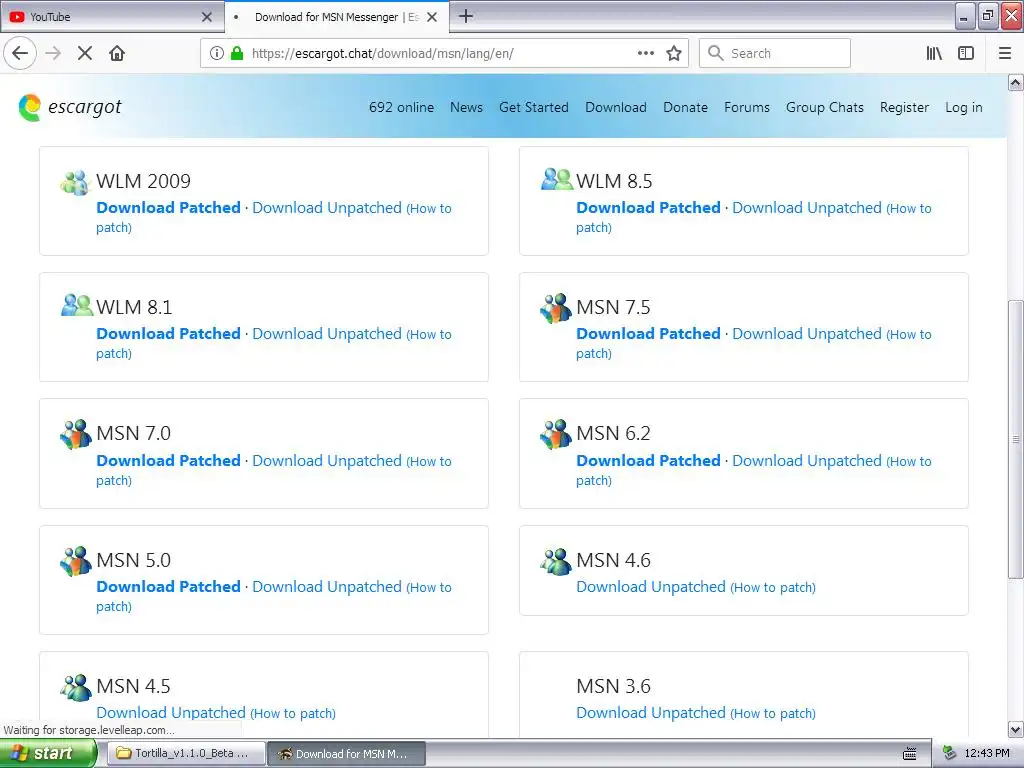Screen dimensions: 1024x768
Task: Click the escargot logo
Action: coord(70,107)
